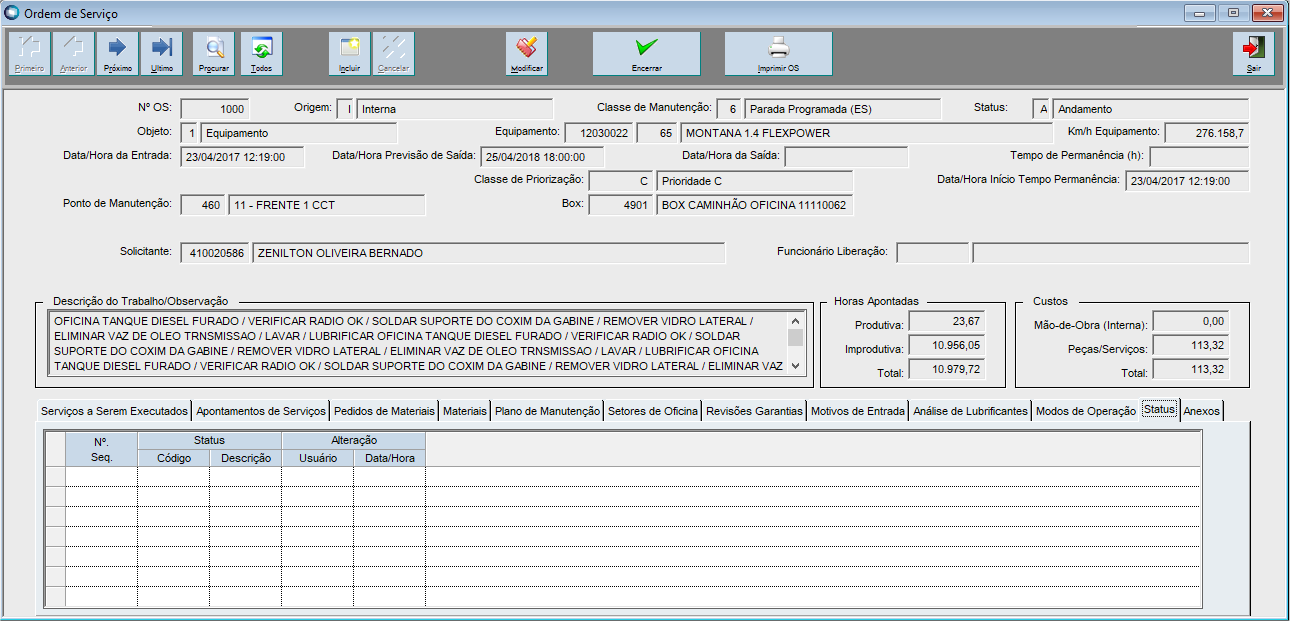Click equipment code field 12030022

(598, 133)
